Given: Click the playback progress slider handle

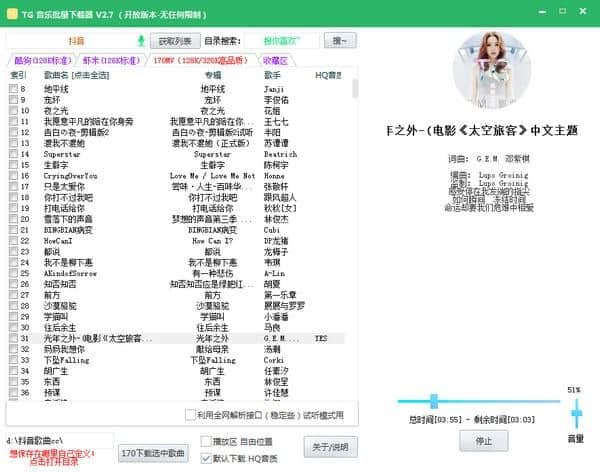Looking at the screenshot, I should click(x=435, y=401).
